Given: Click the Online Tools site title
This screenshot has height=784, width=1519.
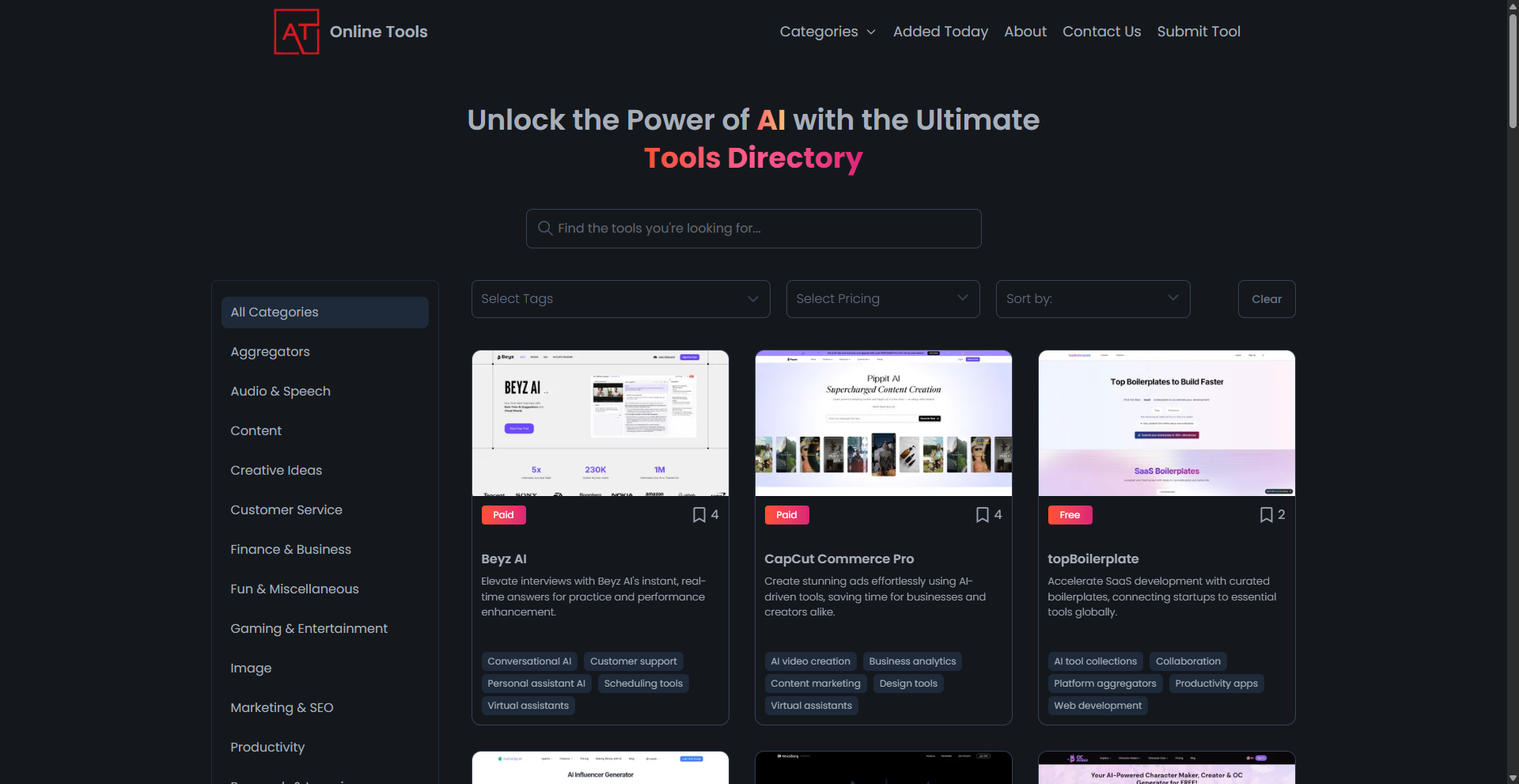Looking at the screenshot, I should point(378,32).
